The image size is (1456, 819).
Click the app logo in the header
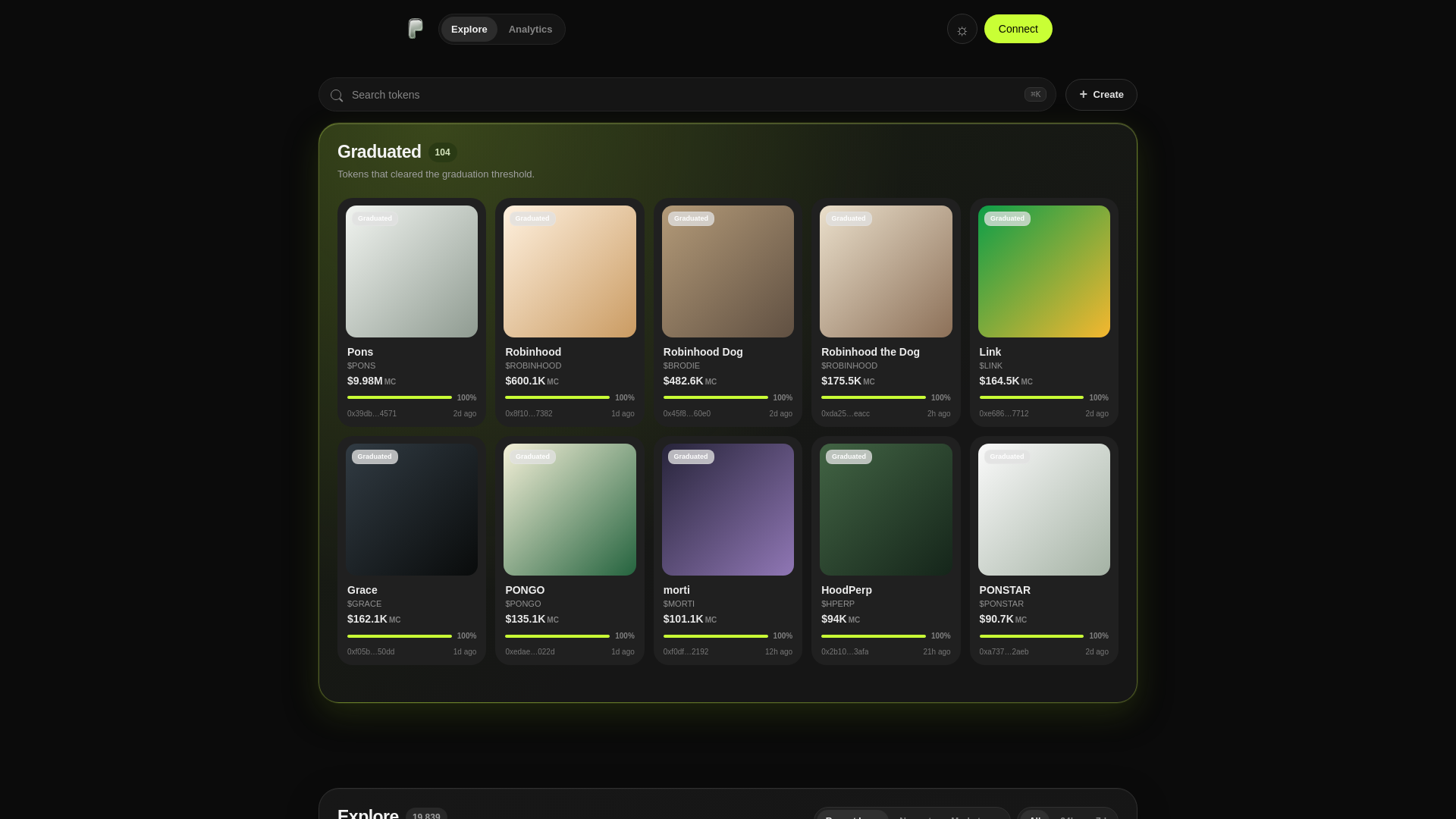coord(416,29)
